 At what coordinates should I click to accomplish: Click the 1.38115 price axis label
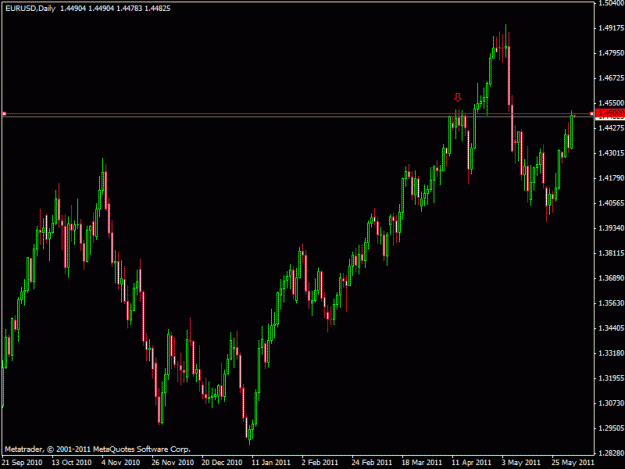pyautogui.click(x=611, y=253)
